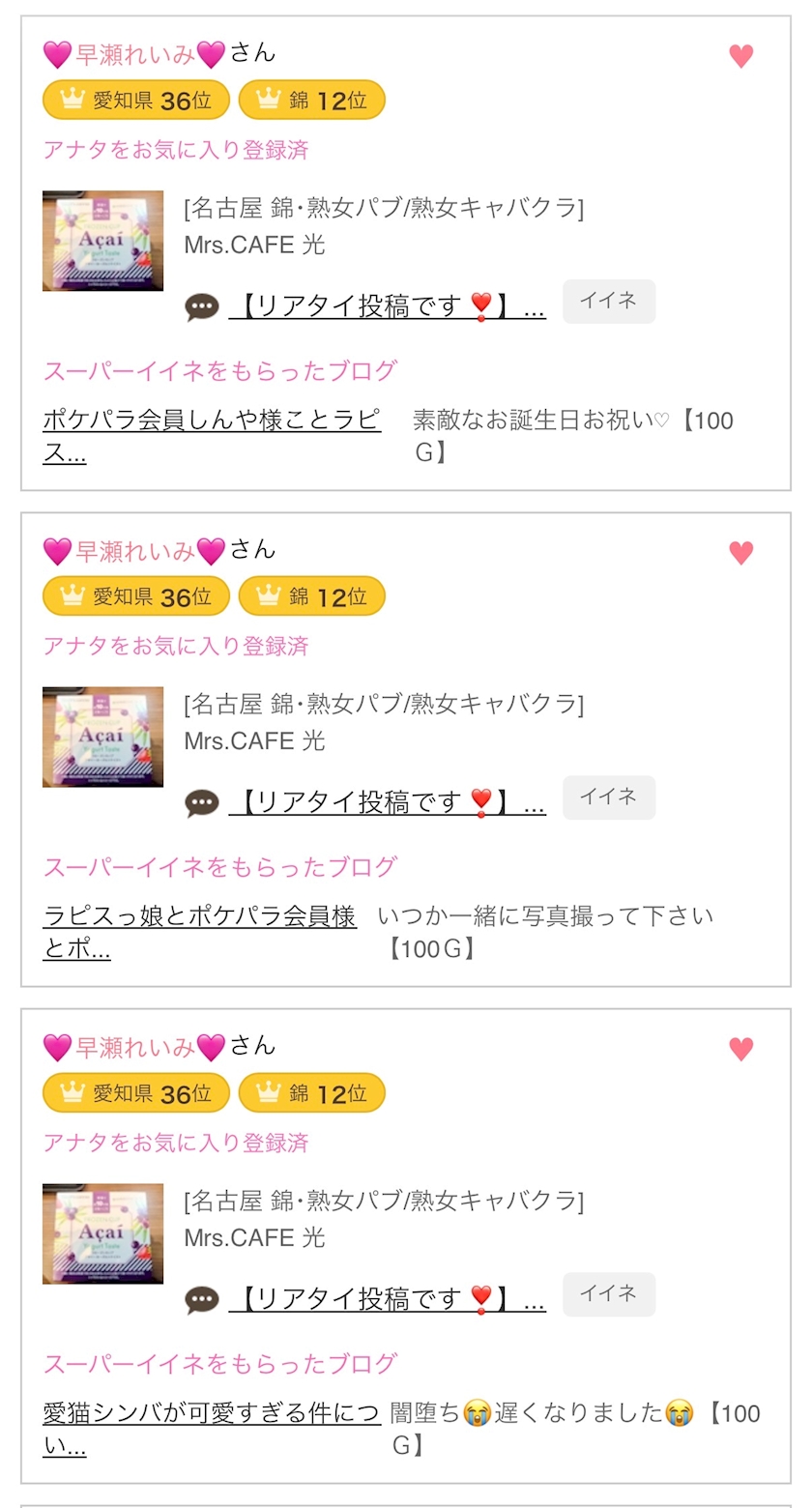
Task: Toggle favorite heart in the third card
Action: point(740,1049)
